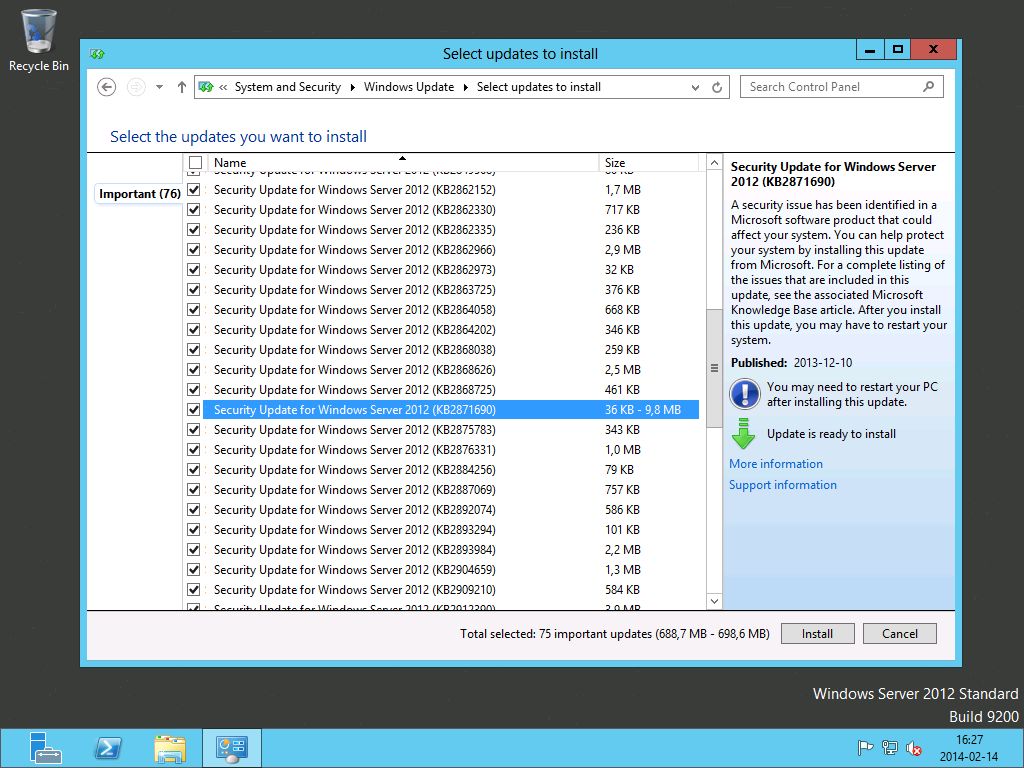Click the window title bar system icon
This screenshot has height=768, width=1024.
pos(98,54)
